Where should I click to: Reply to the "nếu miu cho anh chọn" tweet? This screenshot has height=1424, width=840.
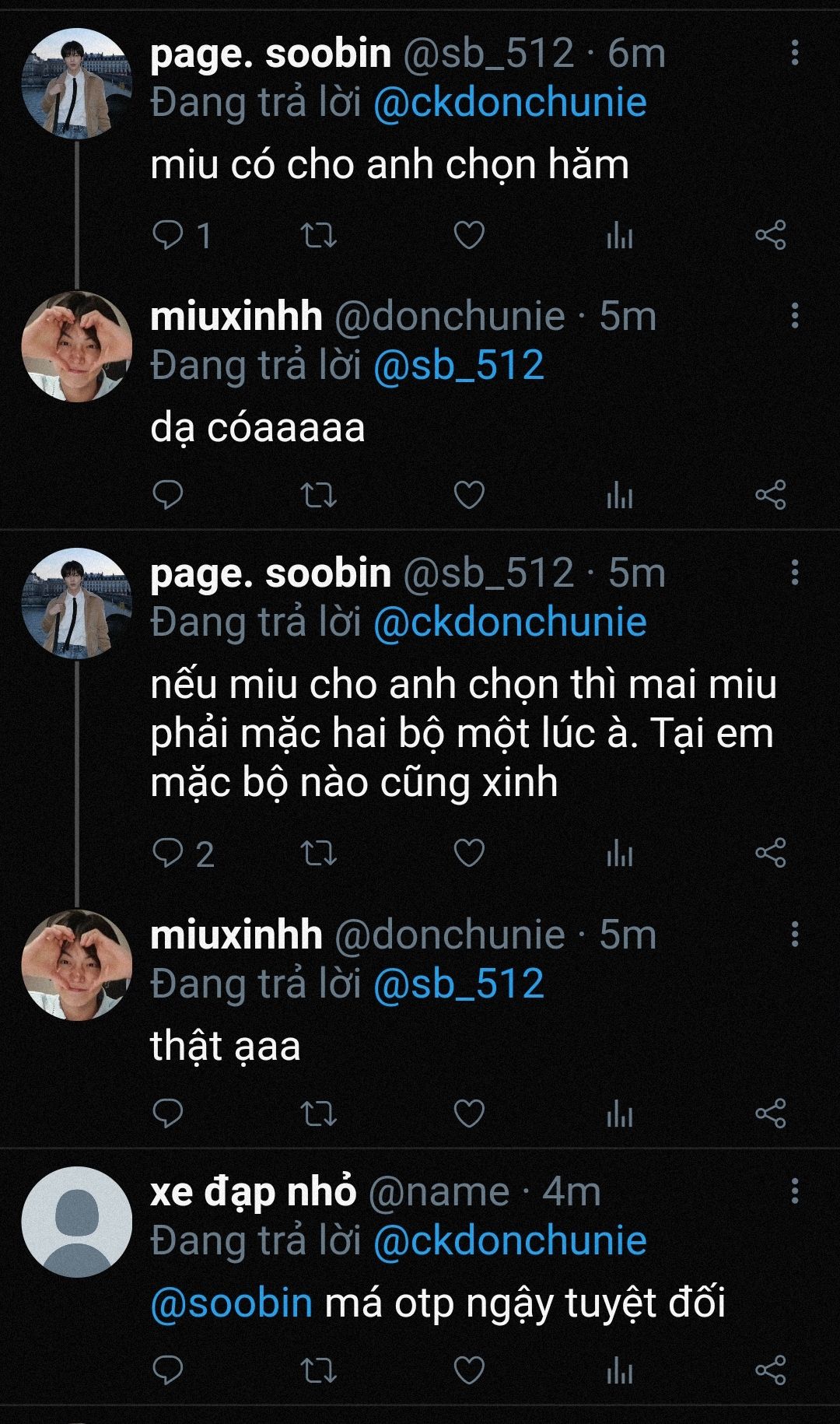[167, 854]
